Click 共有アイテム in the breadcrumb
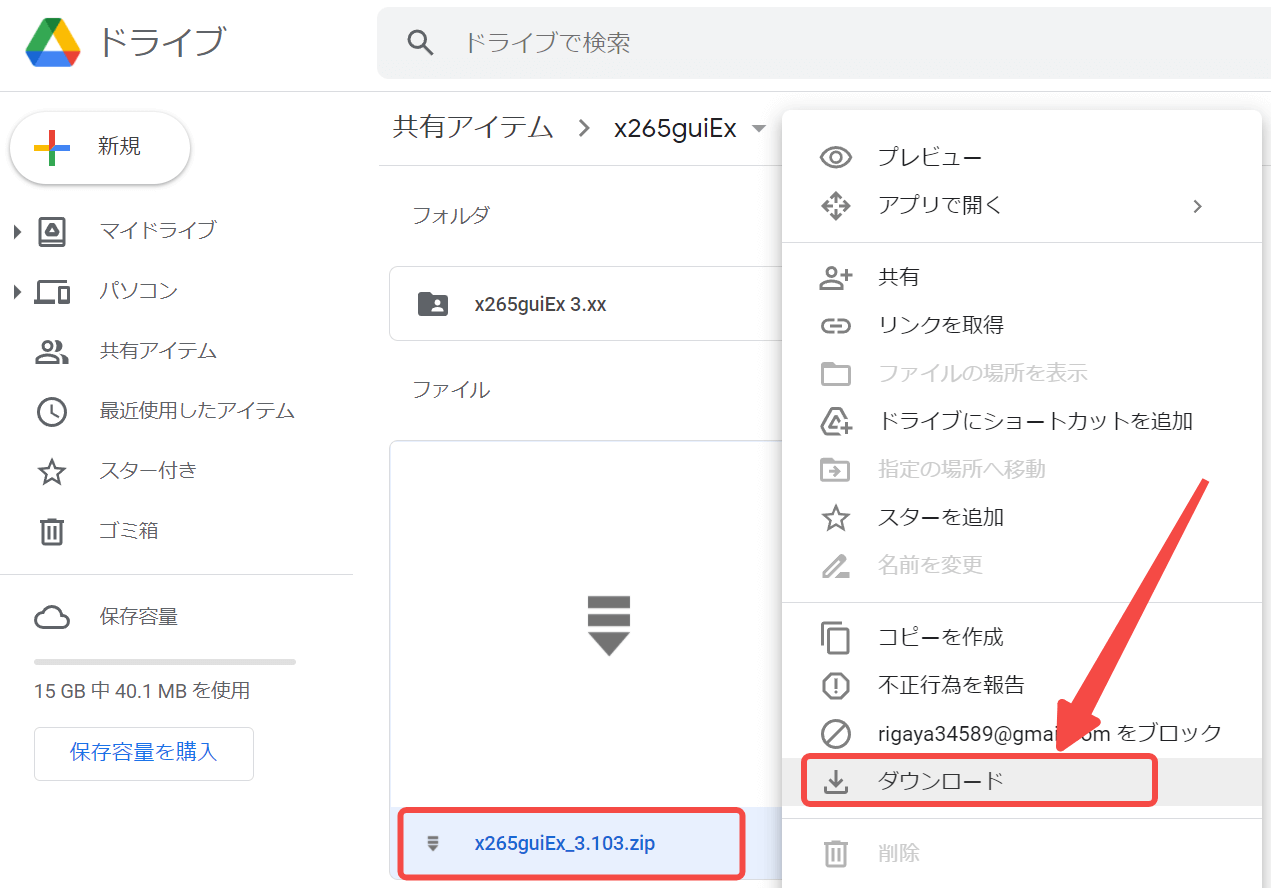This screenshot has width=1271, height=888. click(473, 128)
